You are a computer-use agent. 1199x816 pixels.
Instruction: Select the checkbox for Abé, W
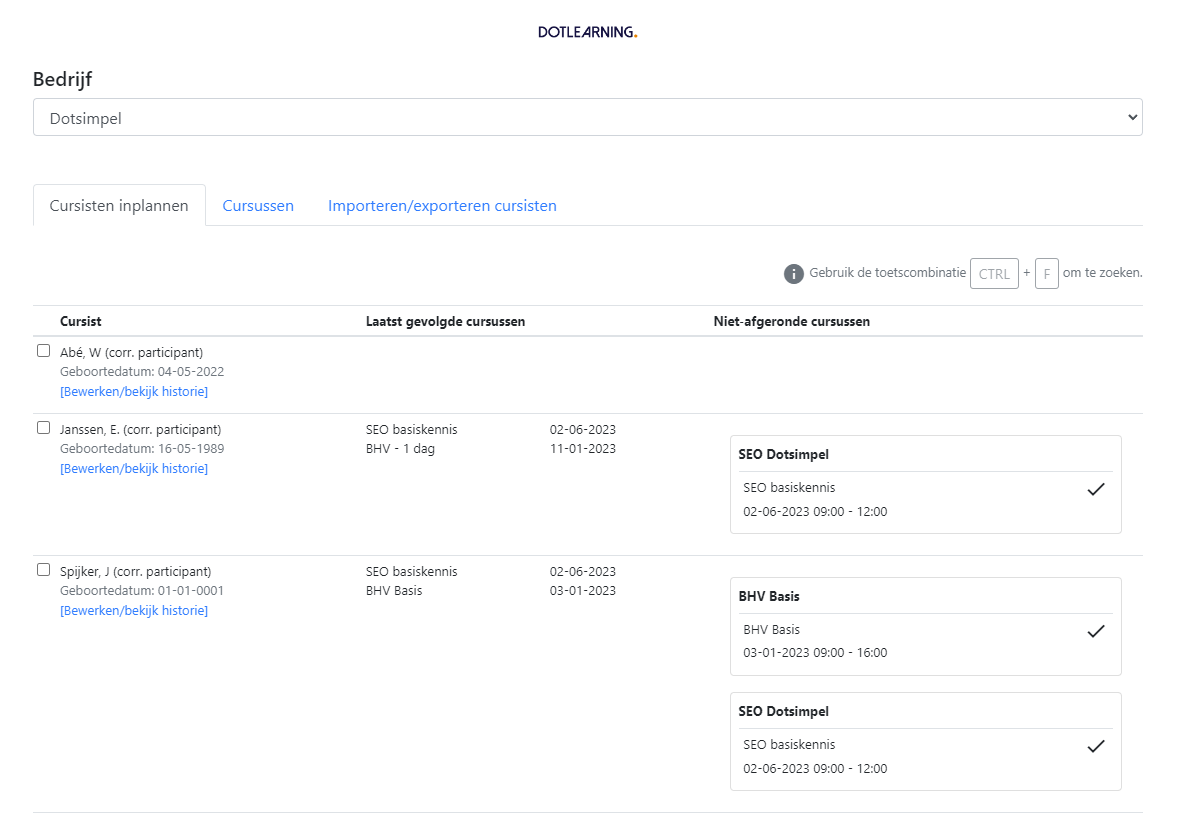click(43, 351)
